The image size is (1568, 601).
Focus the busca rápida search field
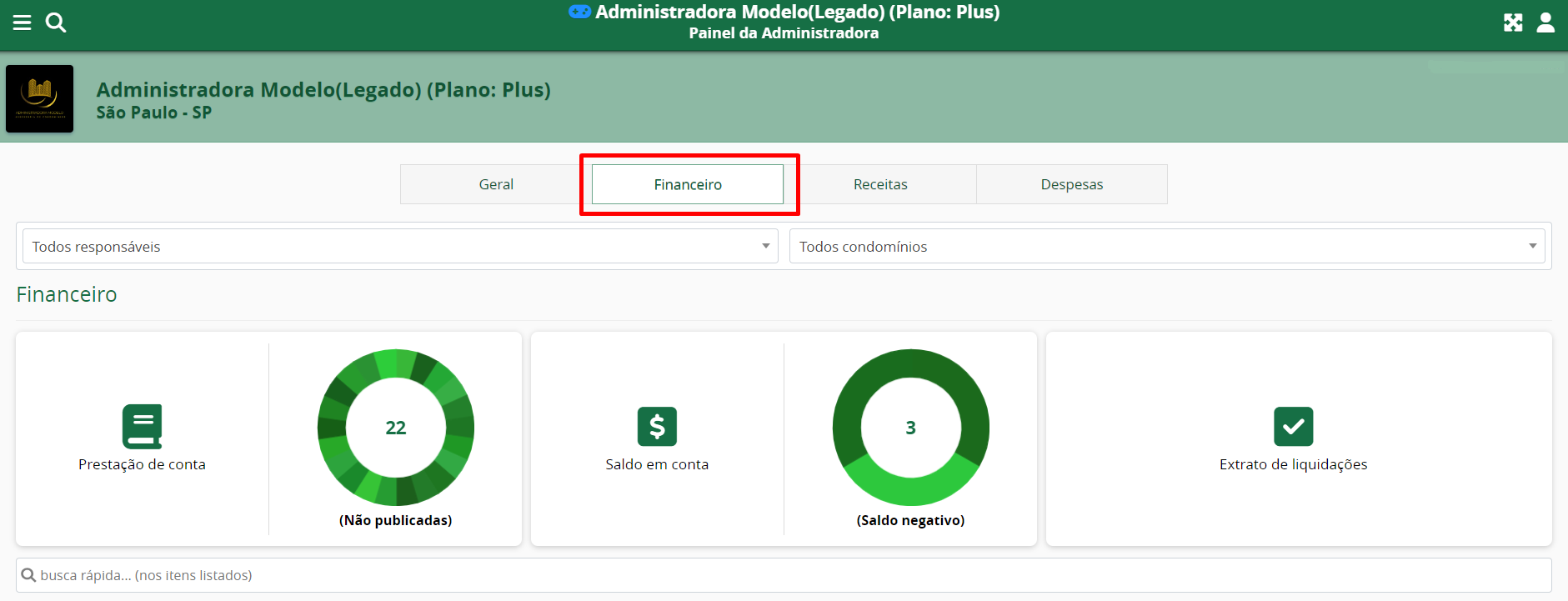click(x=784, y=575)
